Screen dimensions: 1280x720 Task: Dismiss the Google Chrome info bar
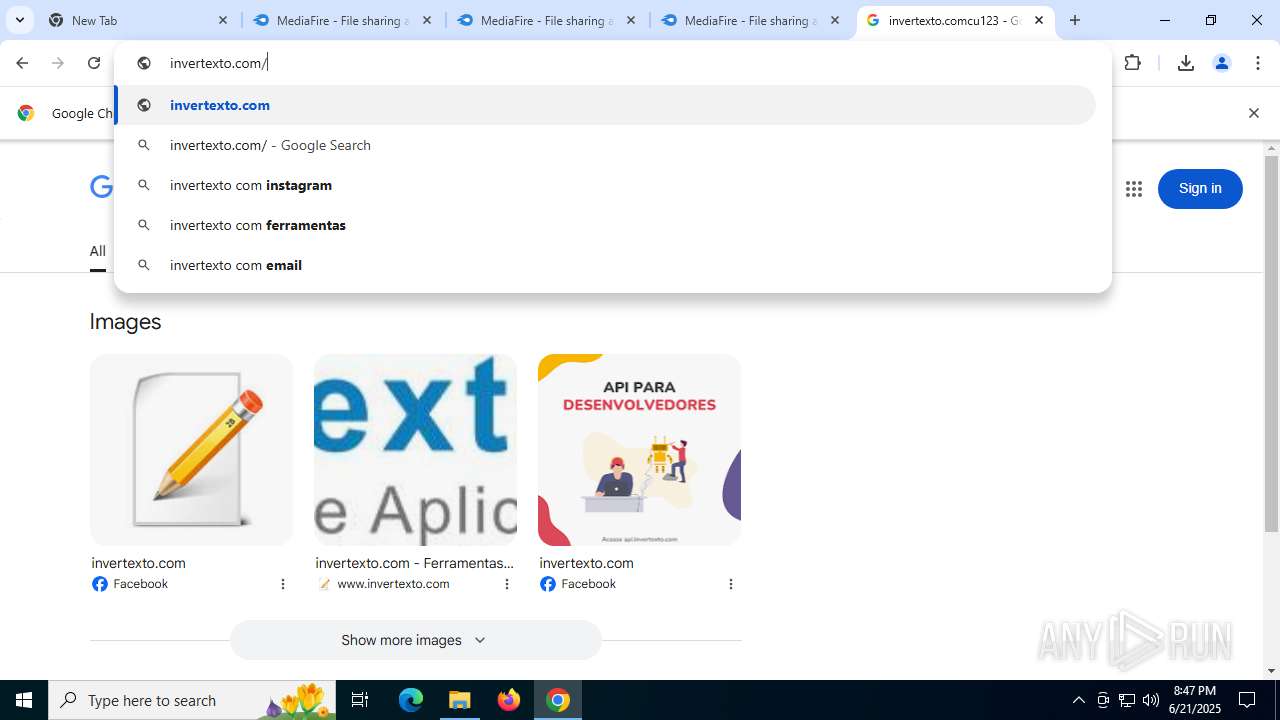coord(1253,113)
